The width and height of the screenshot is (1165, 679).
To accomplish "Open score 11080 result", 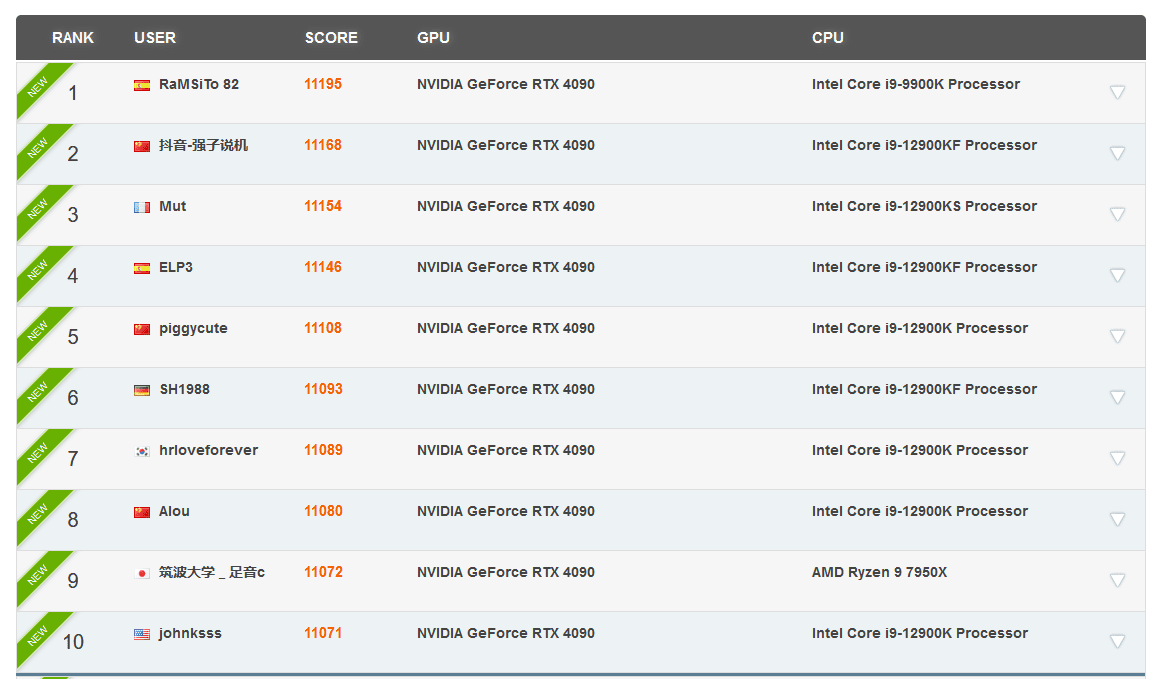I will click(323, 510).
